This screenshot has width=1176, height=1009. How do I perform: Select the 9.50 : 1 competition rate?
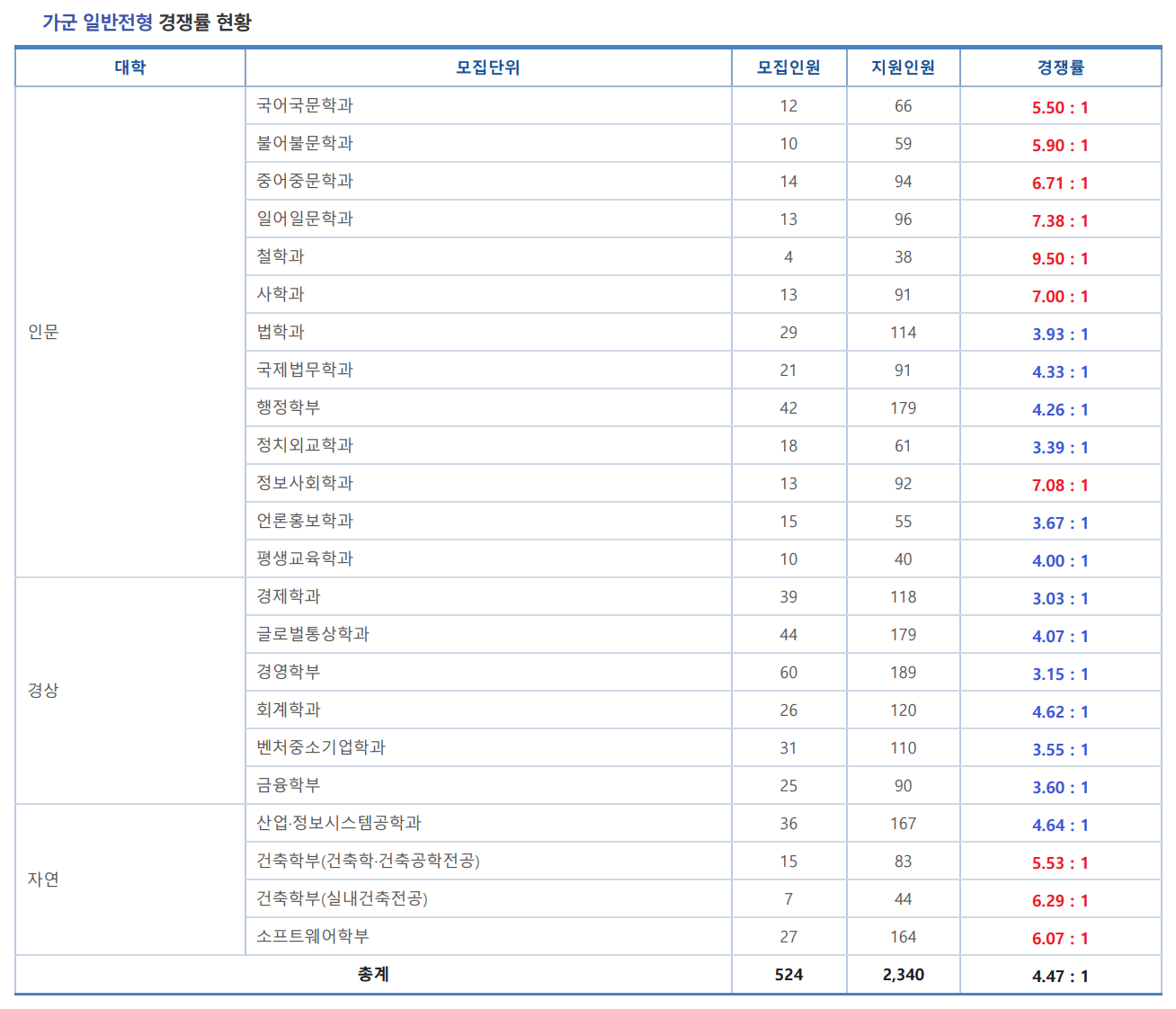(1061, 256)
